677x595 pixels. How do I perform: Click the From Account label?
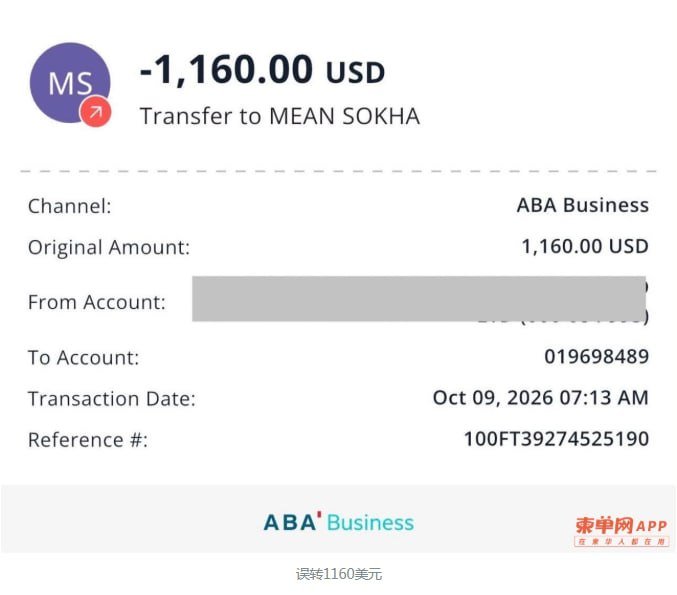pyautogui.click(x=97, y=302)
